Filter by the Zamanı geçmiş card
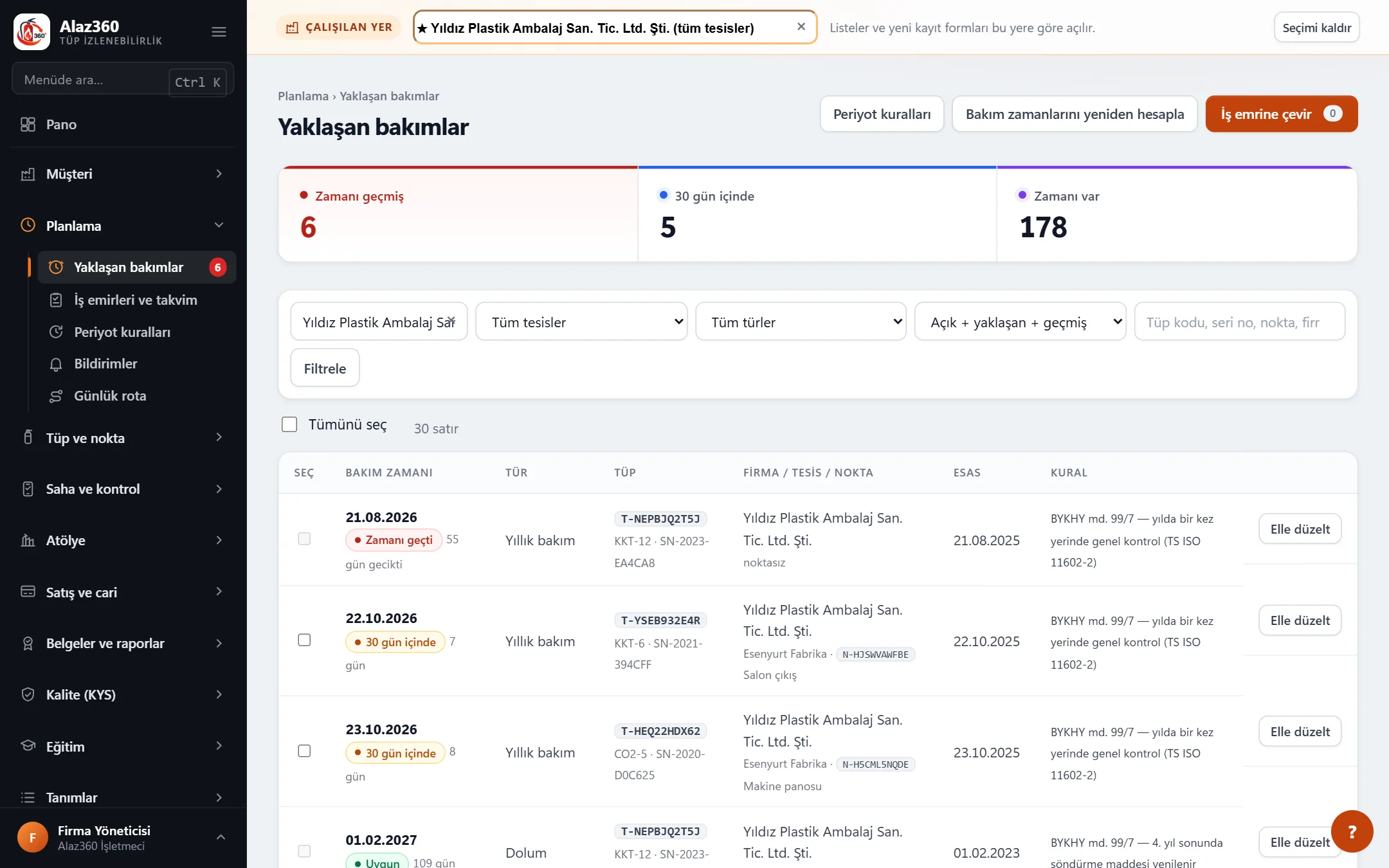 click(x=458, y=214)
